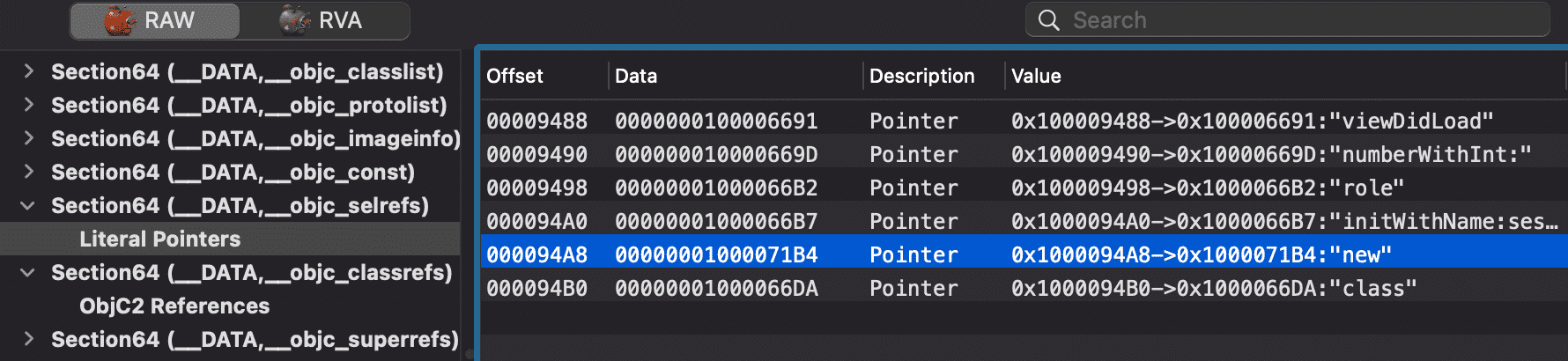Switch to RAW address mode

click(155, 20)
